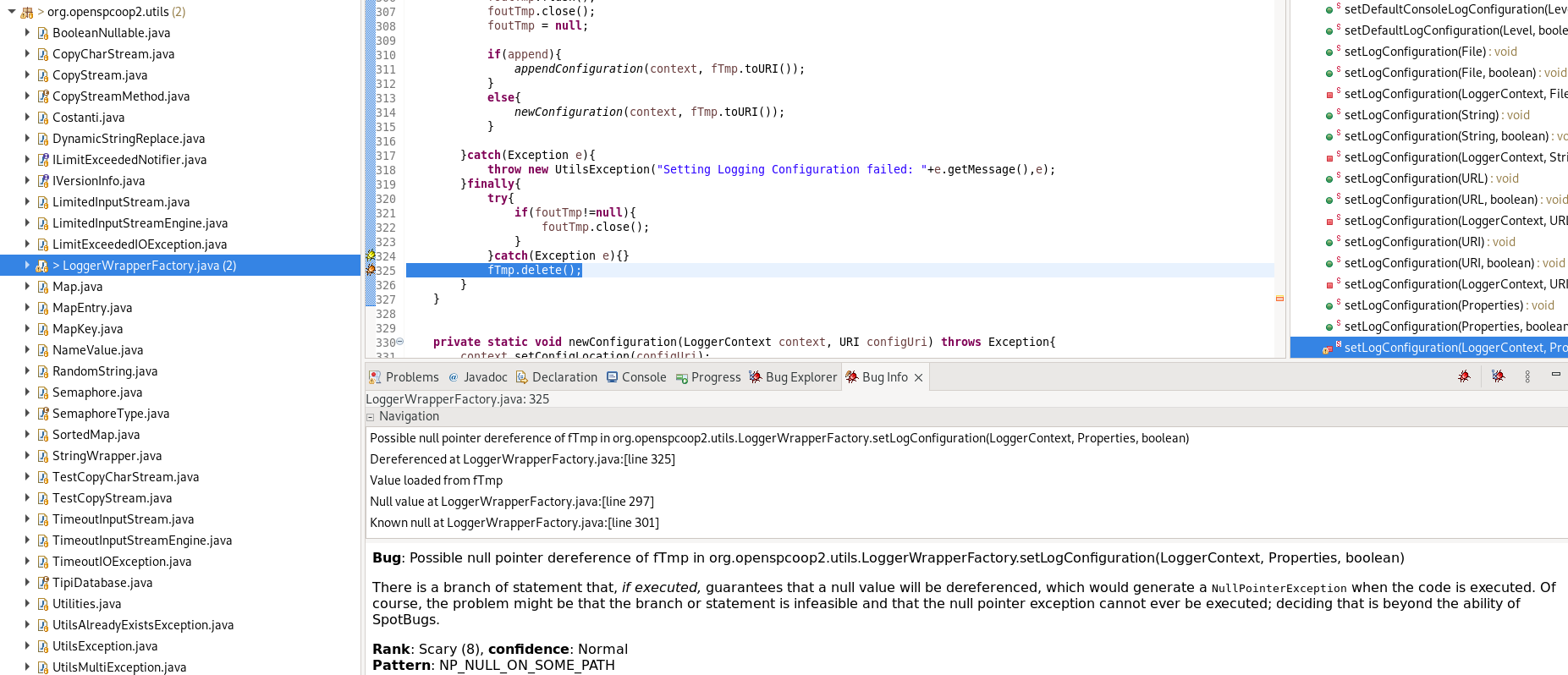Expand Semaphore.java tree node
1568x675 pixels.
pyautogui.click(x=27, y=392)
